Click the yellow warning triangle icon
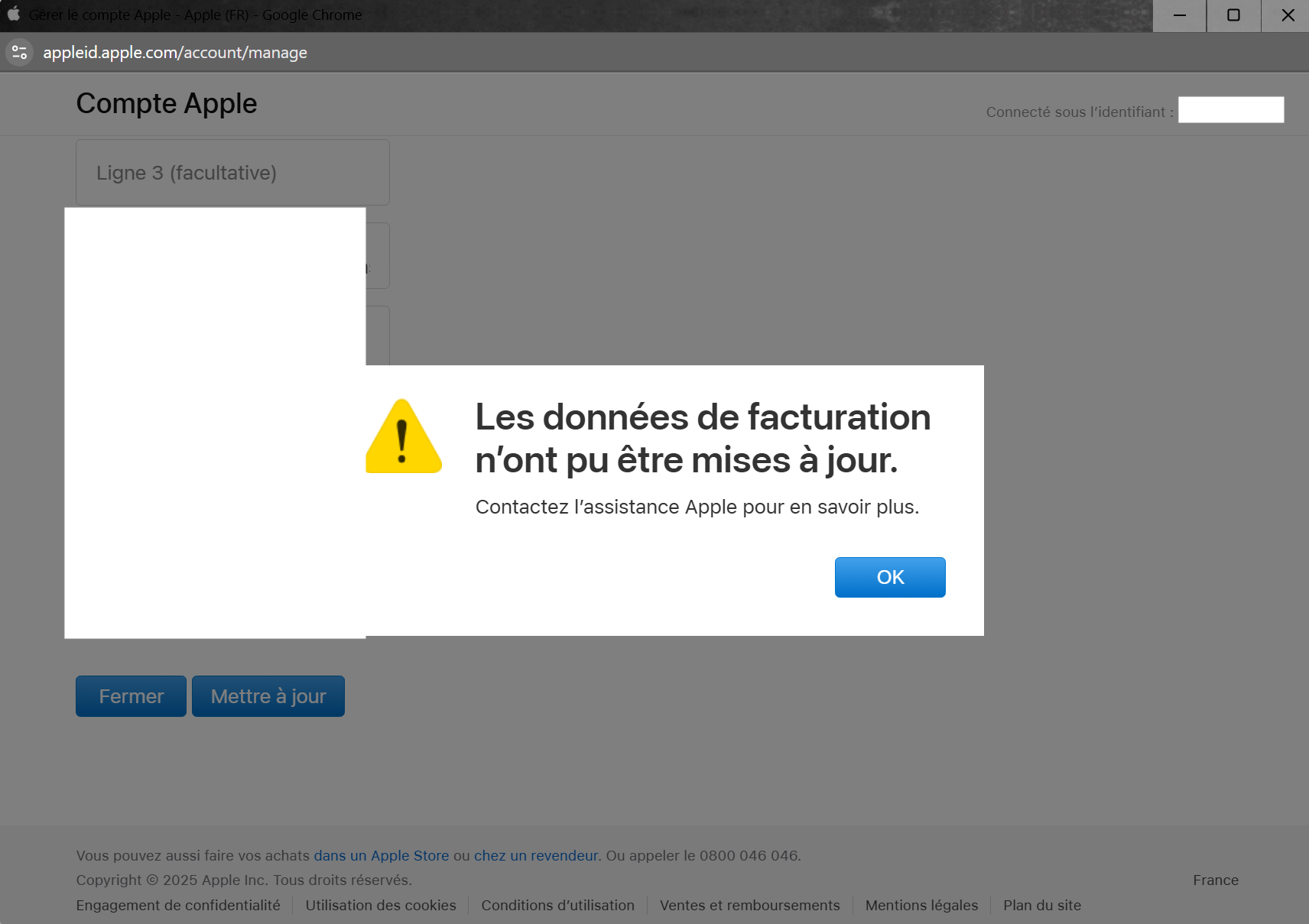The width and height of the screenshot is (1309, 924). [404, 436]
